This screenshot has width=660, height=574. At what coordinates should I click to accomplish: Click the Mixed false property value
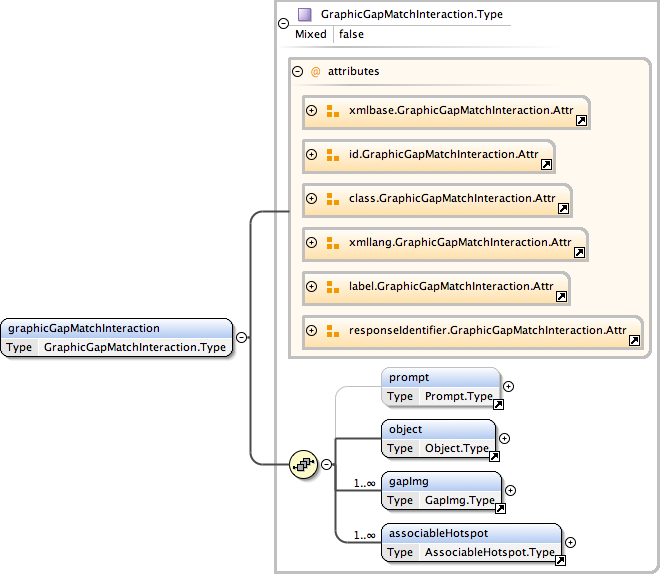point(351,34)
